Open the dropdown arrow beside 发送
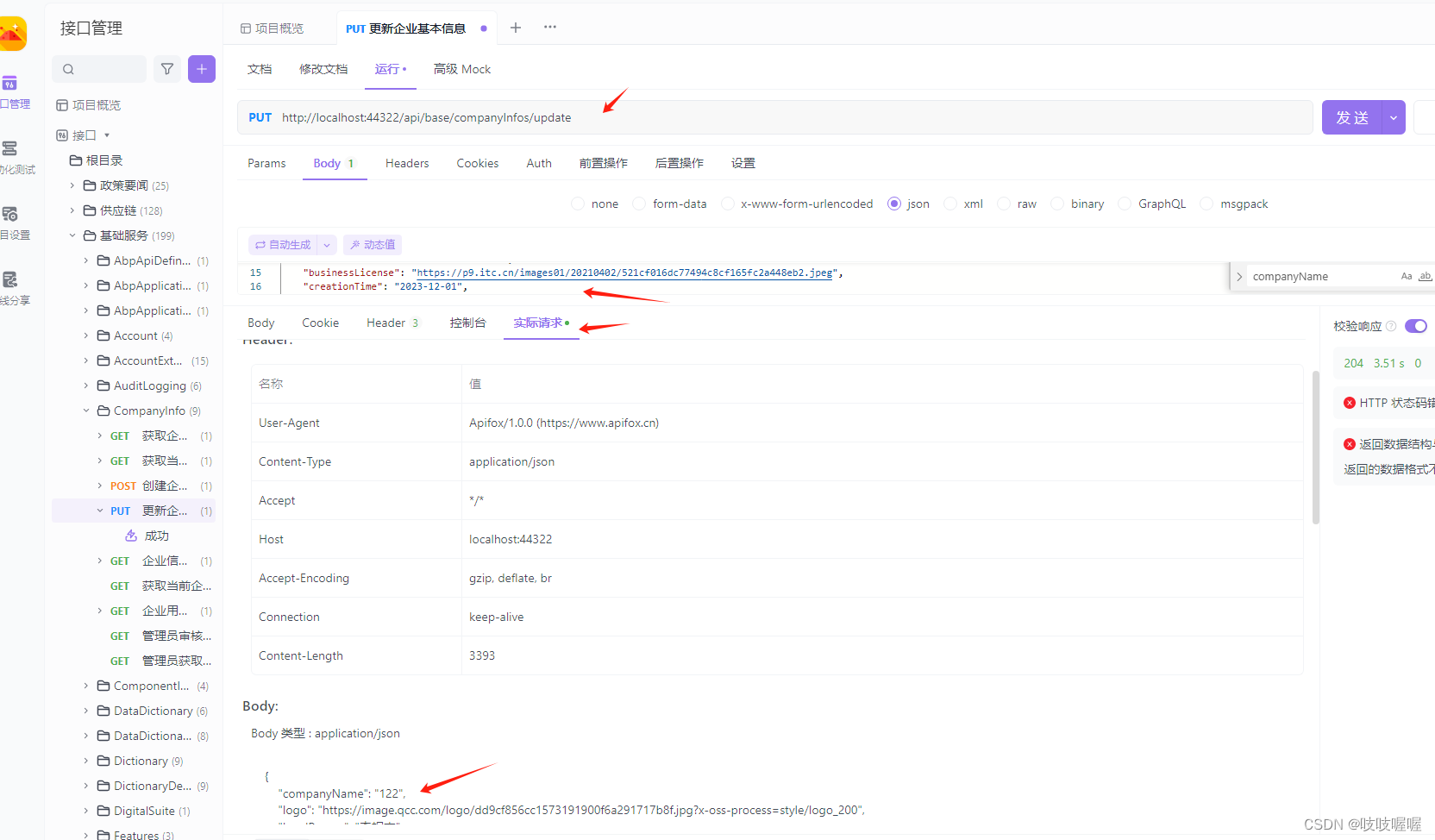Screen dimensions: 1435x840 [x=1394, y=117]
